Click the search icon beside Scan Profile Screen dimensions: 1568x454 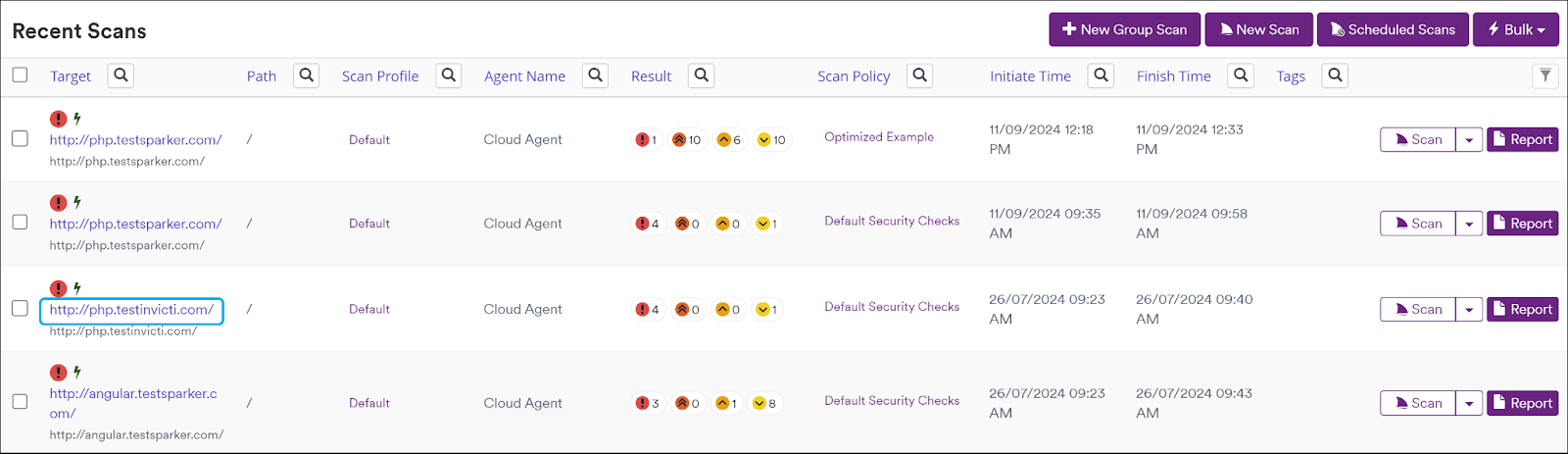pos(449,76)
